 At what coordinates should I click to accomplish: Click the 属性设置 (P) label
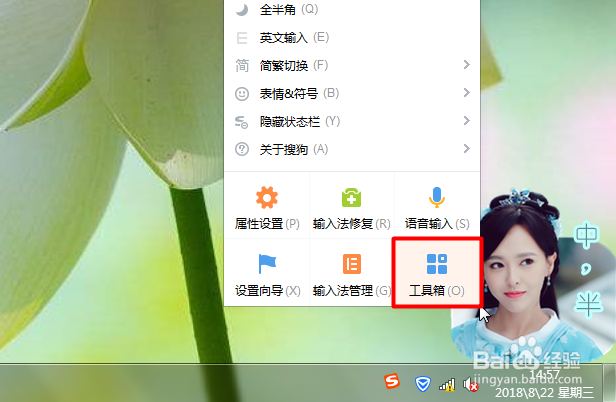point(267,224)
